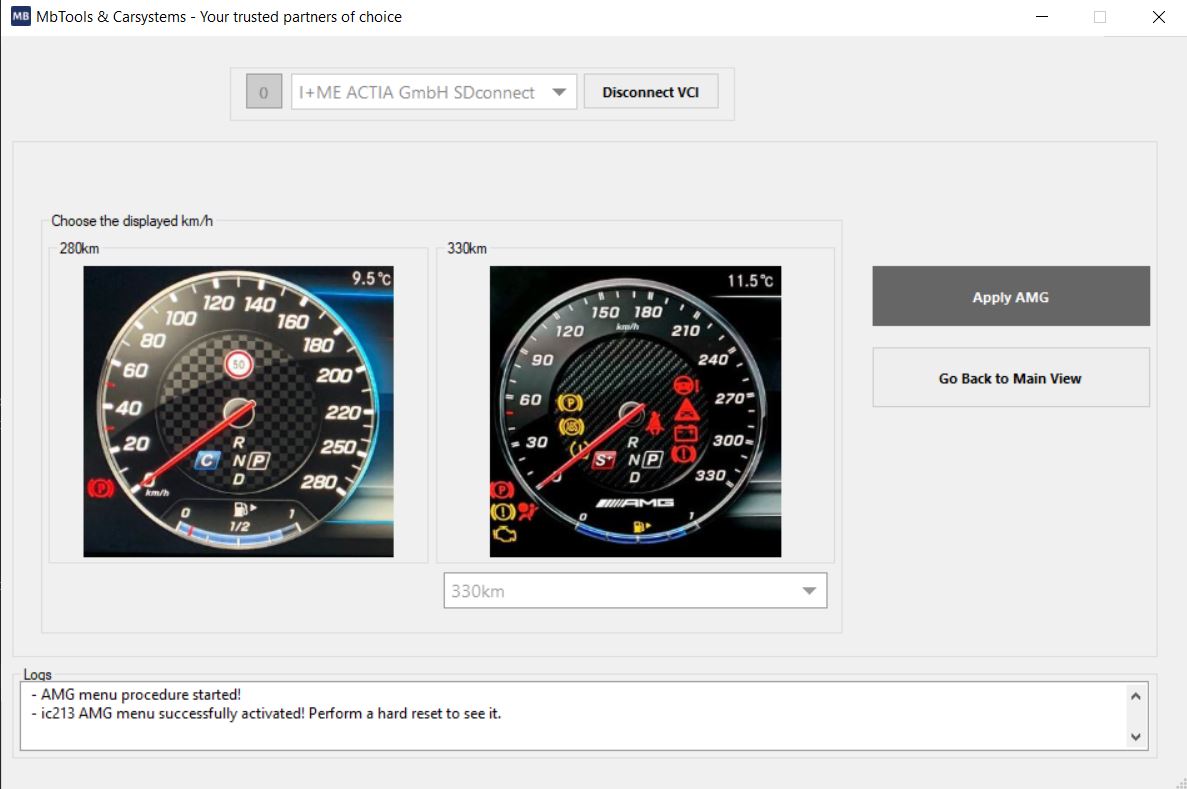This screenshot has height=789, width=1187.
Task: Click the log scrollbar down arrow
Action: [x=1136, y=736]
